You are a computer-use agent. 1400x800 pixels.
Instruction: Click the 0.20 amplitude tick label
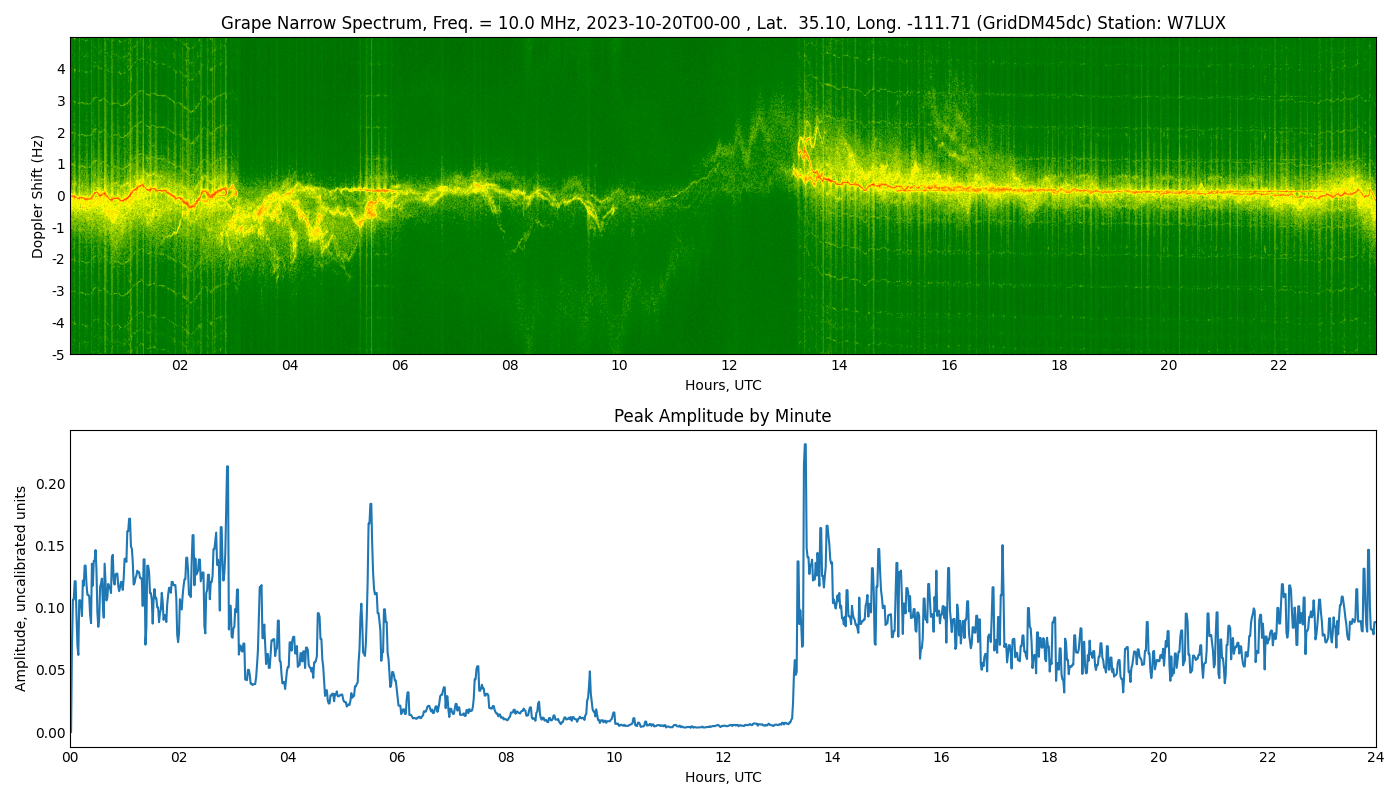coord(50,484)
